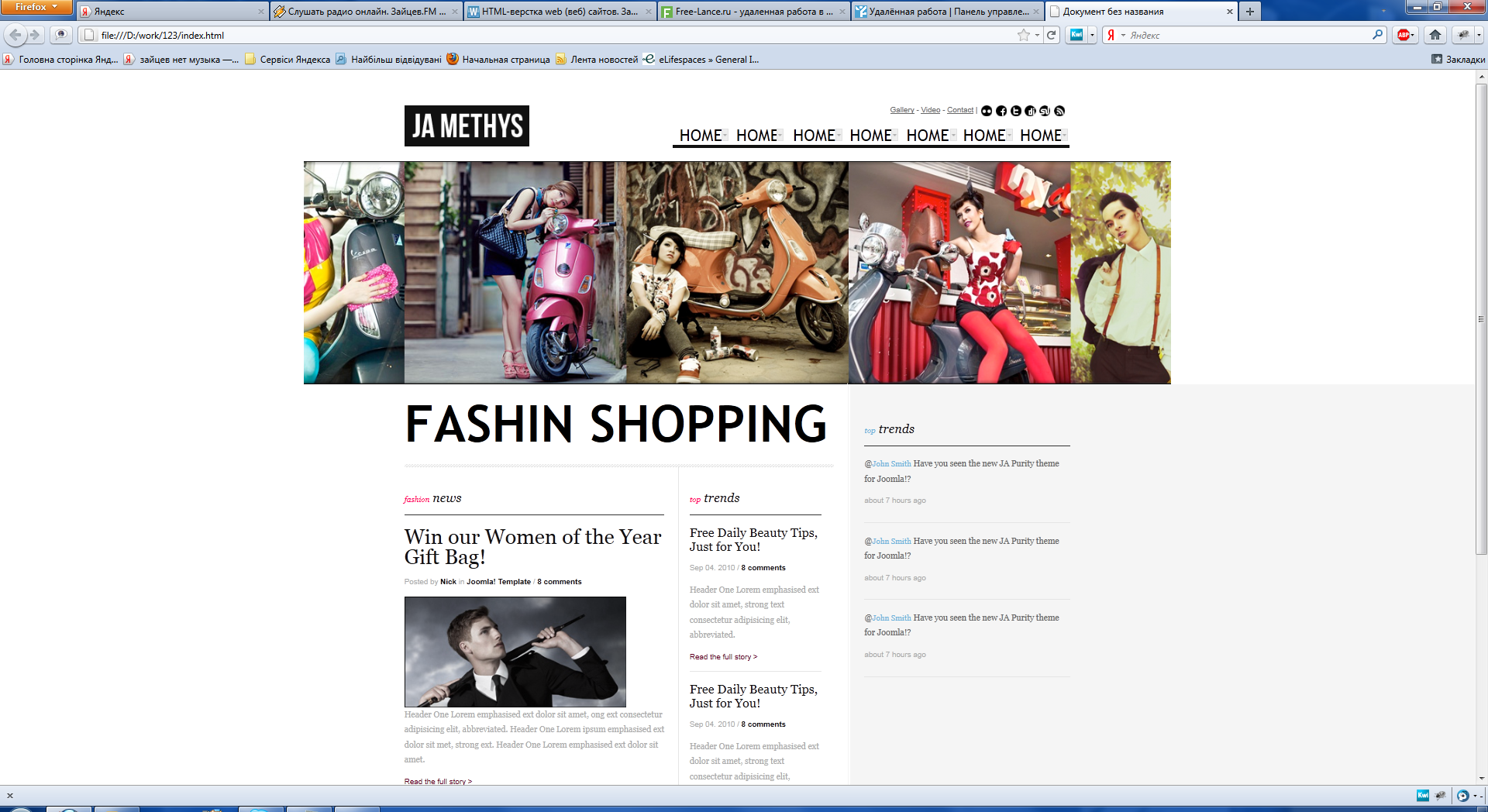Viewport: 1488px width, 812px height.
Task: Open the Закладки bookmarks button
Action: click(1459, 60)
